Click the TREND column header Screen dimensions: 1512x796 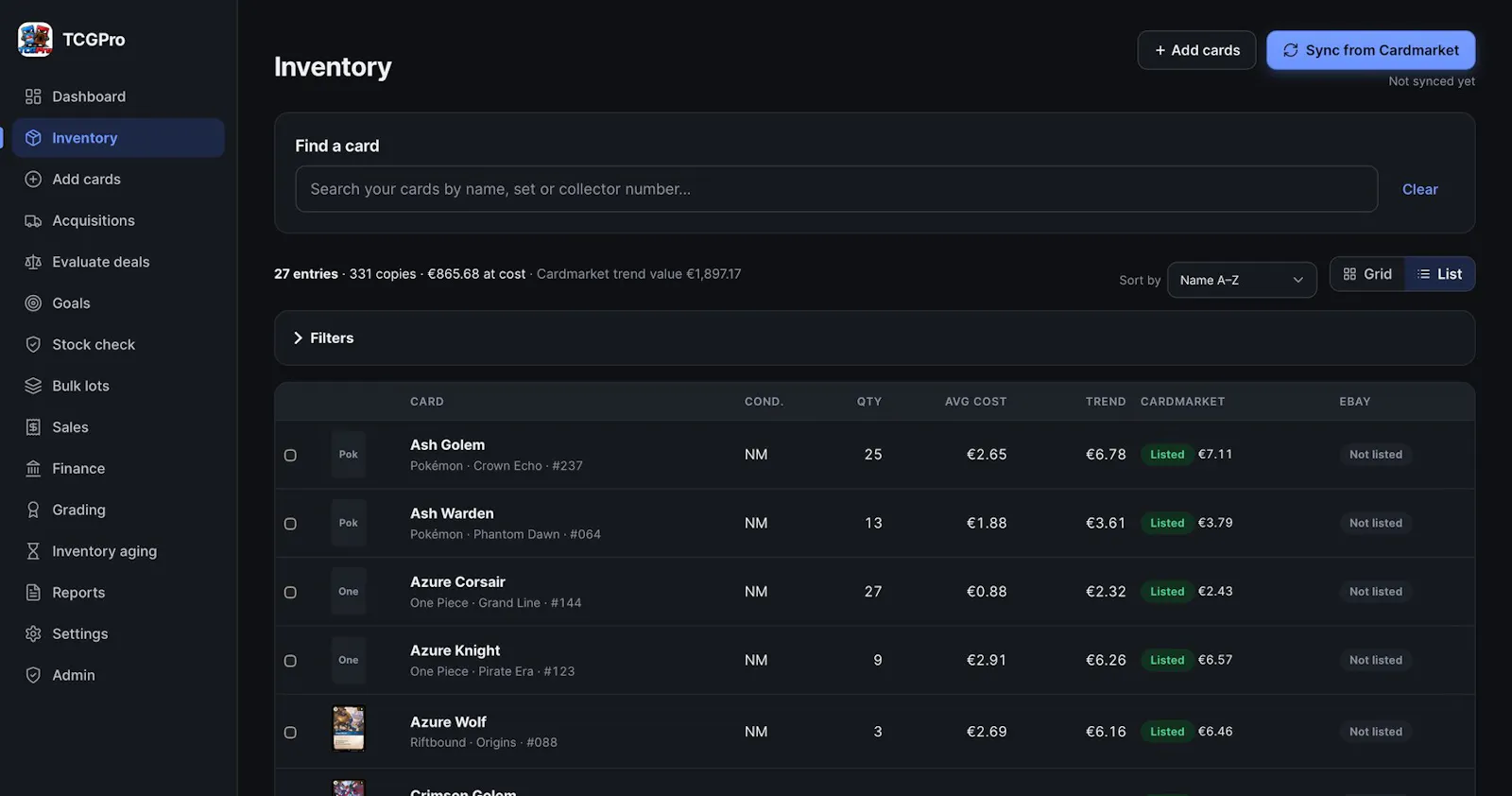[1106, 402]
